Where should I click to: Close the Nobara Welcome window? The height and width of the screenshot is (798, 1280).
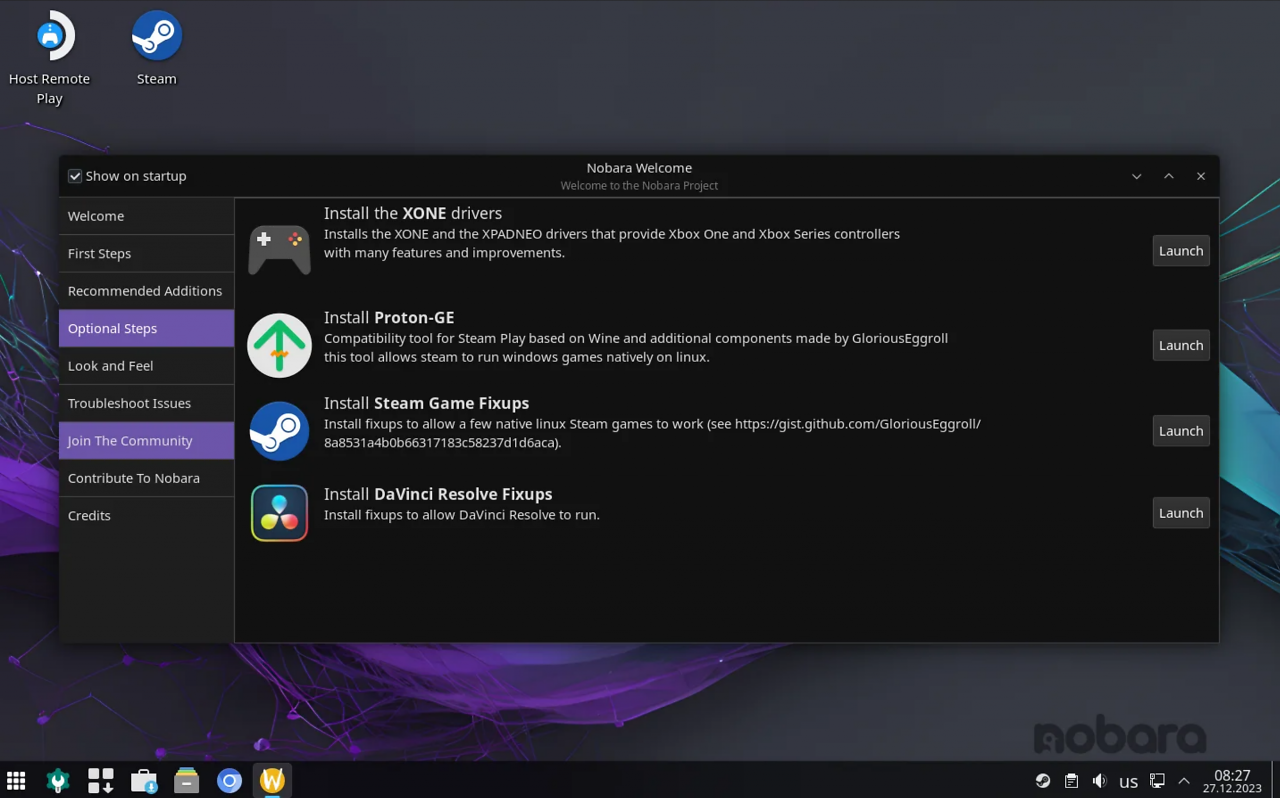click(1201, 176)
